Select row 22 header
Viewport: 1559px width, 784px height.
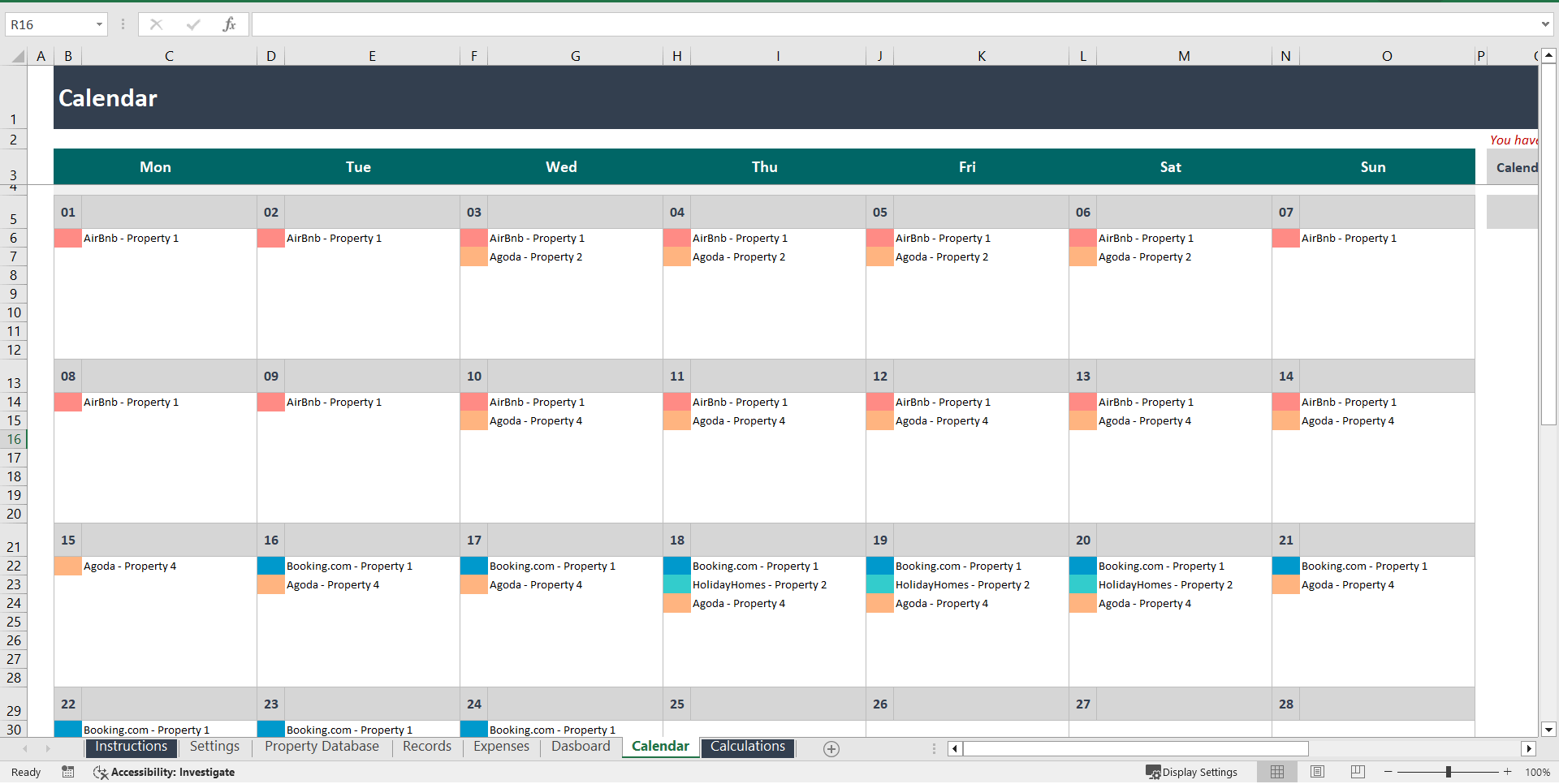[14, 566]
